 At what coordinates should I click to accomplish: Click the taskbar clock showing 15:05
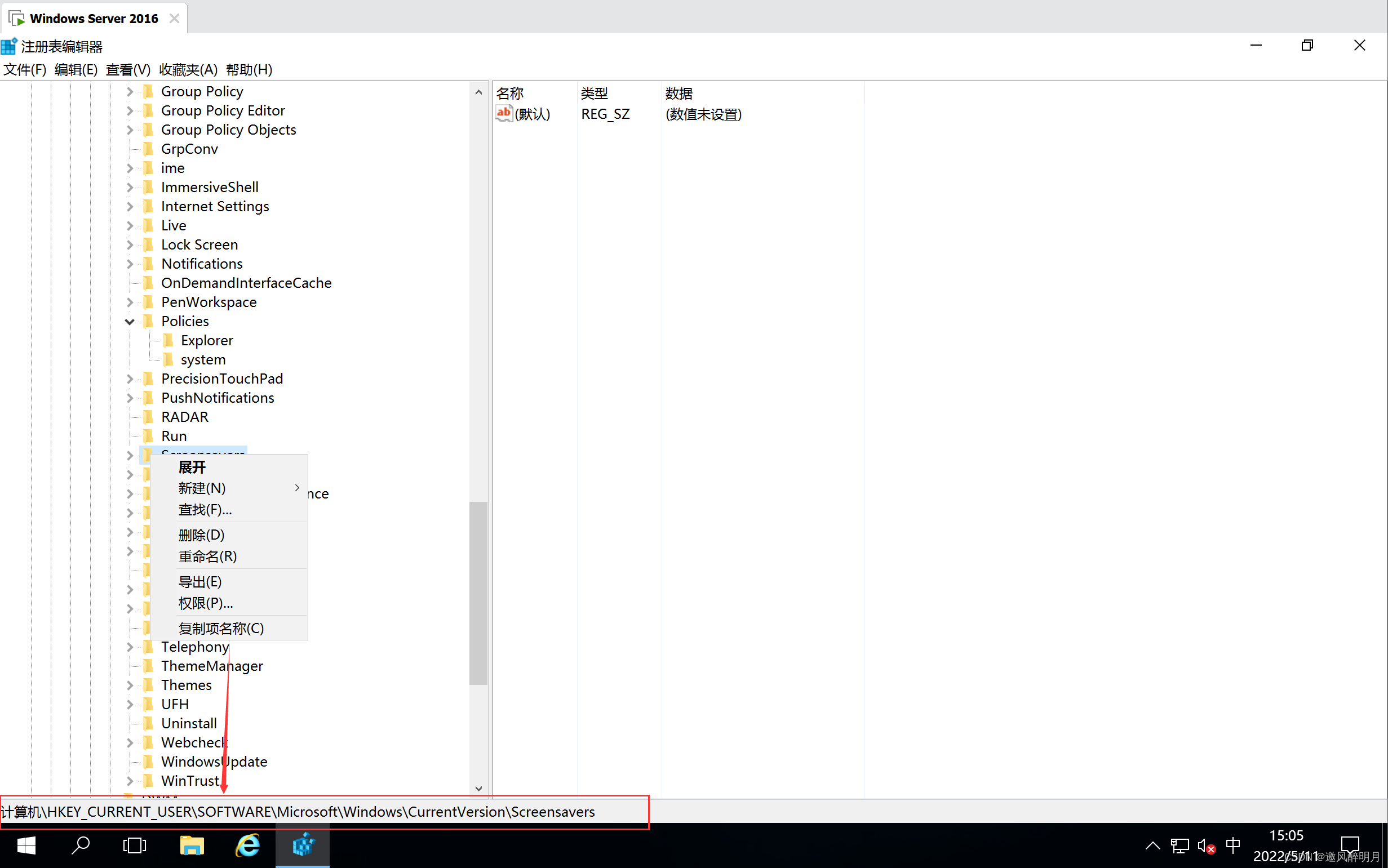click(1287, 835)
